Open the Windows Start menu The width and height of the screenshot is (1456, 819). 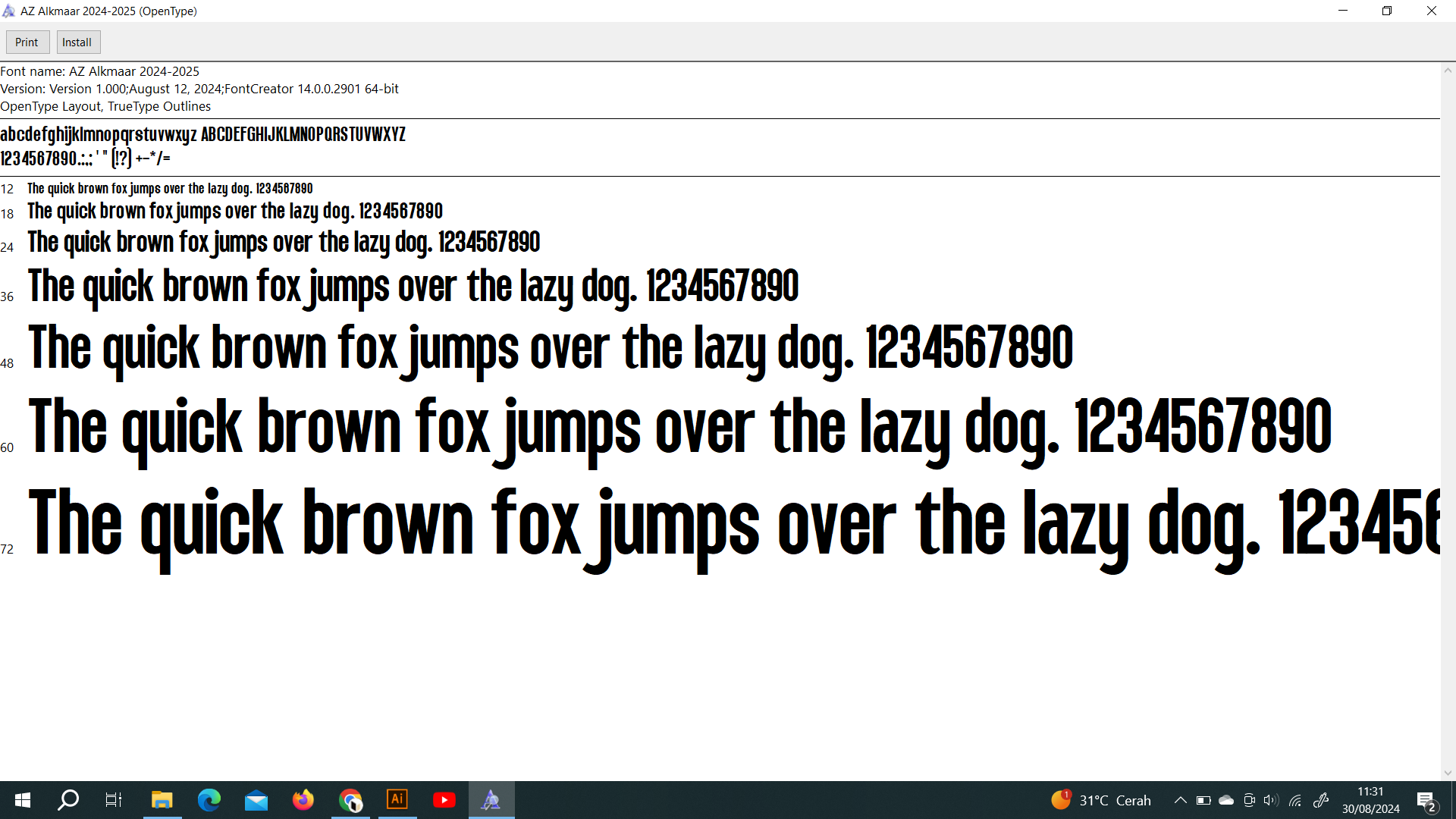[23, 800]
